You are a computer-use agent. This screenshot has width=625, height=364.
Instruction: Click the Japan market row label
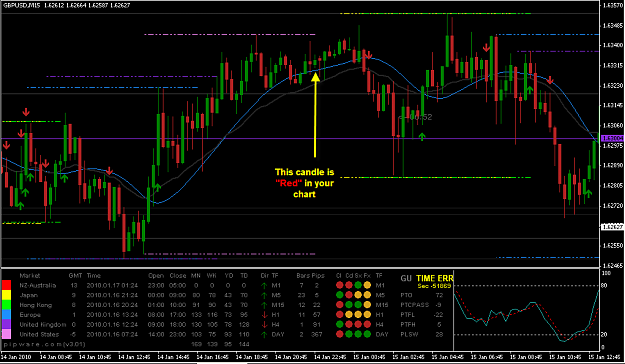29,295
